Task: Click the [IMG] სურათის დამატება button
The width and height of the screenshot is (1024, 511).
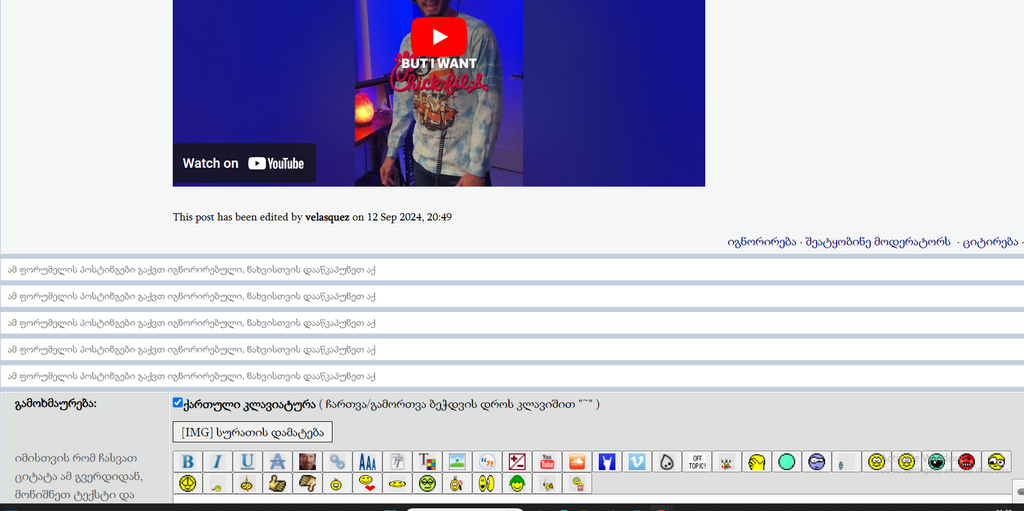Action: [x=253, y=432]
